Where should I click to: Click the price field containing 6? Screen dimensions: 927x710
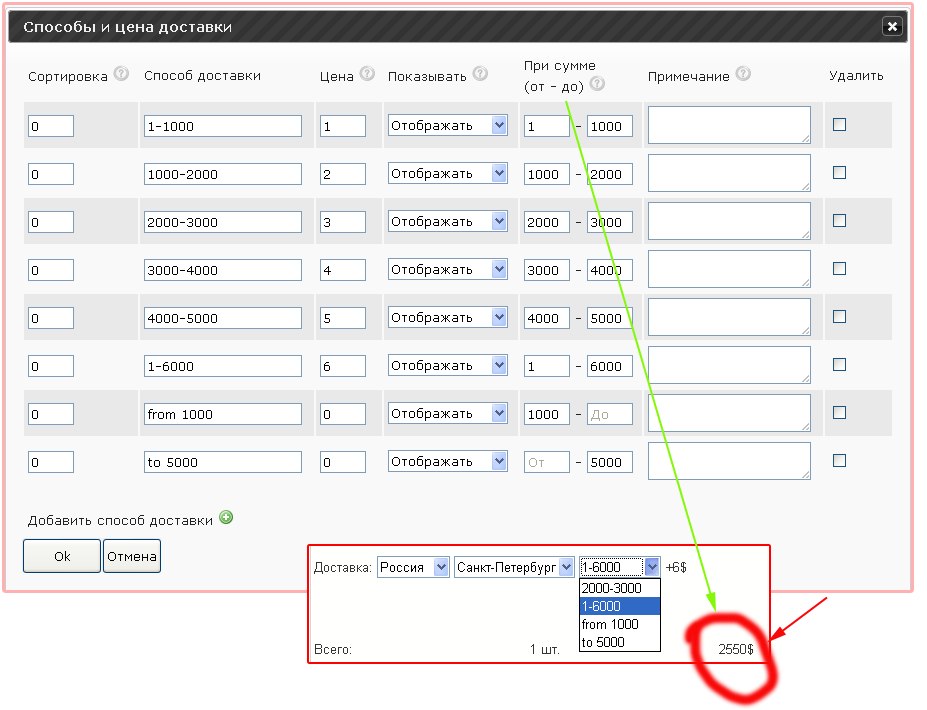(342, 366)
